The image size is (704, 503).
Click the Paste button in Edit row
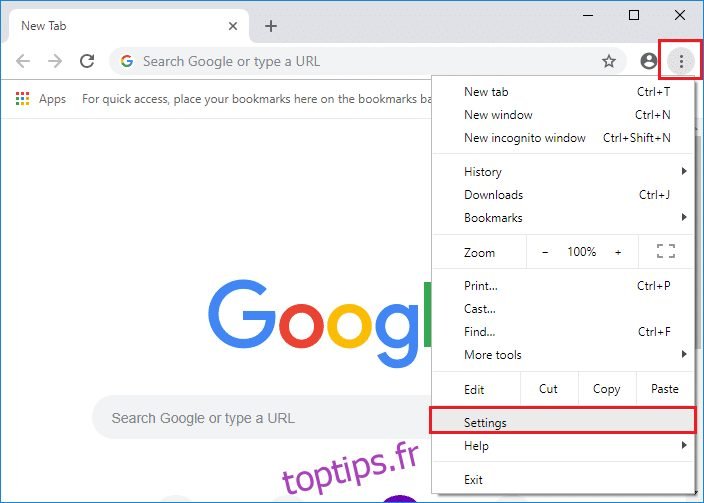click(x=664, y=389)
